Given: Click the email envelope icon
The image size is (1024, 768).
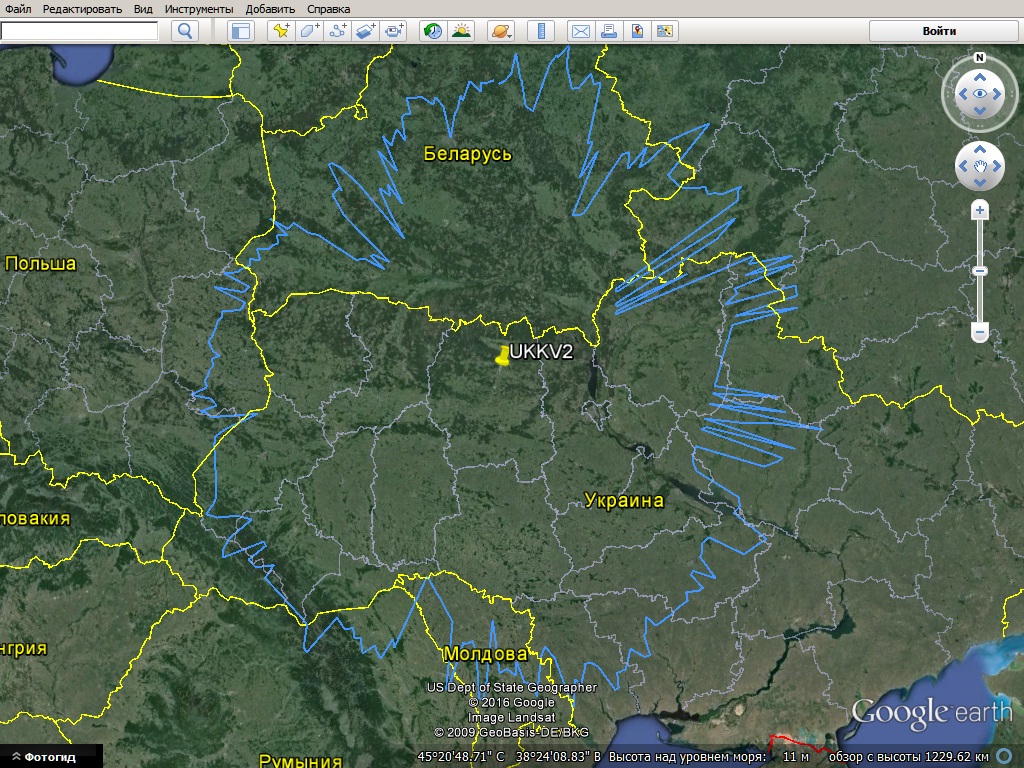Looking at the screenshot, I should (580, 31).
